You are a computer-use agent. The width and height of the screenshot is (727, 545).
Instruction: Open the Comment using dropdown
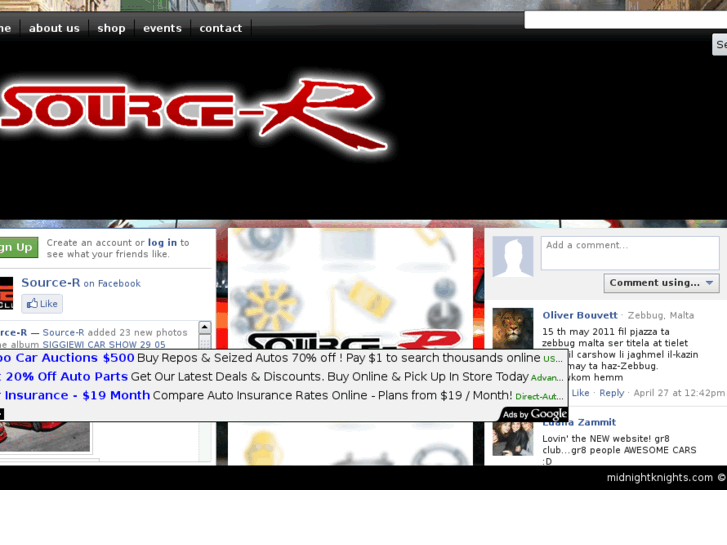(x=661, y=283)
